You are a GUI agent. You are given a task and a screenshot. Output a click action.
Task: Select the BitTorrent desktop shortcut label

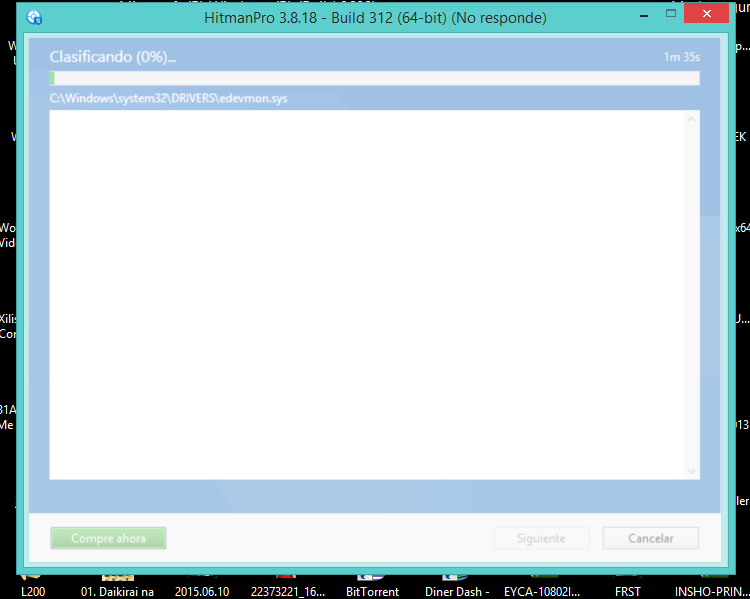[x=372, y=592]
